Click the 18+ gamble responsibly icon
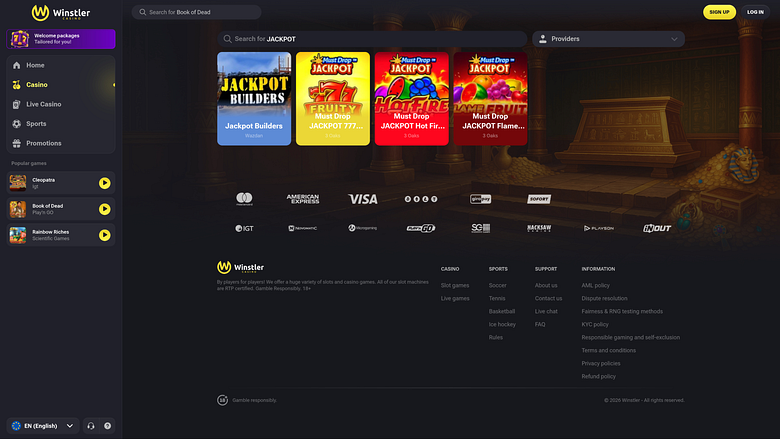 pos(222,400)
